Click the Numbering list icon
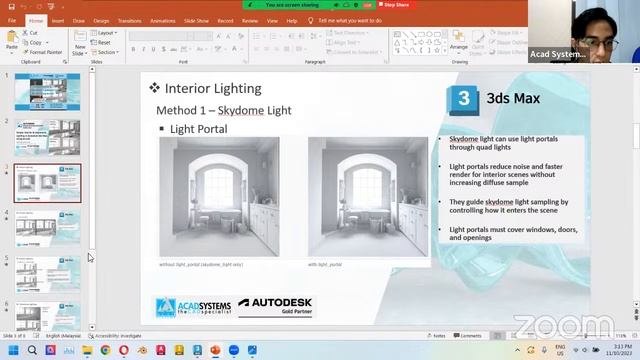This screenshot has width=640, height=360. (273, 36)
